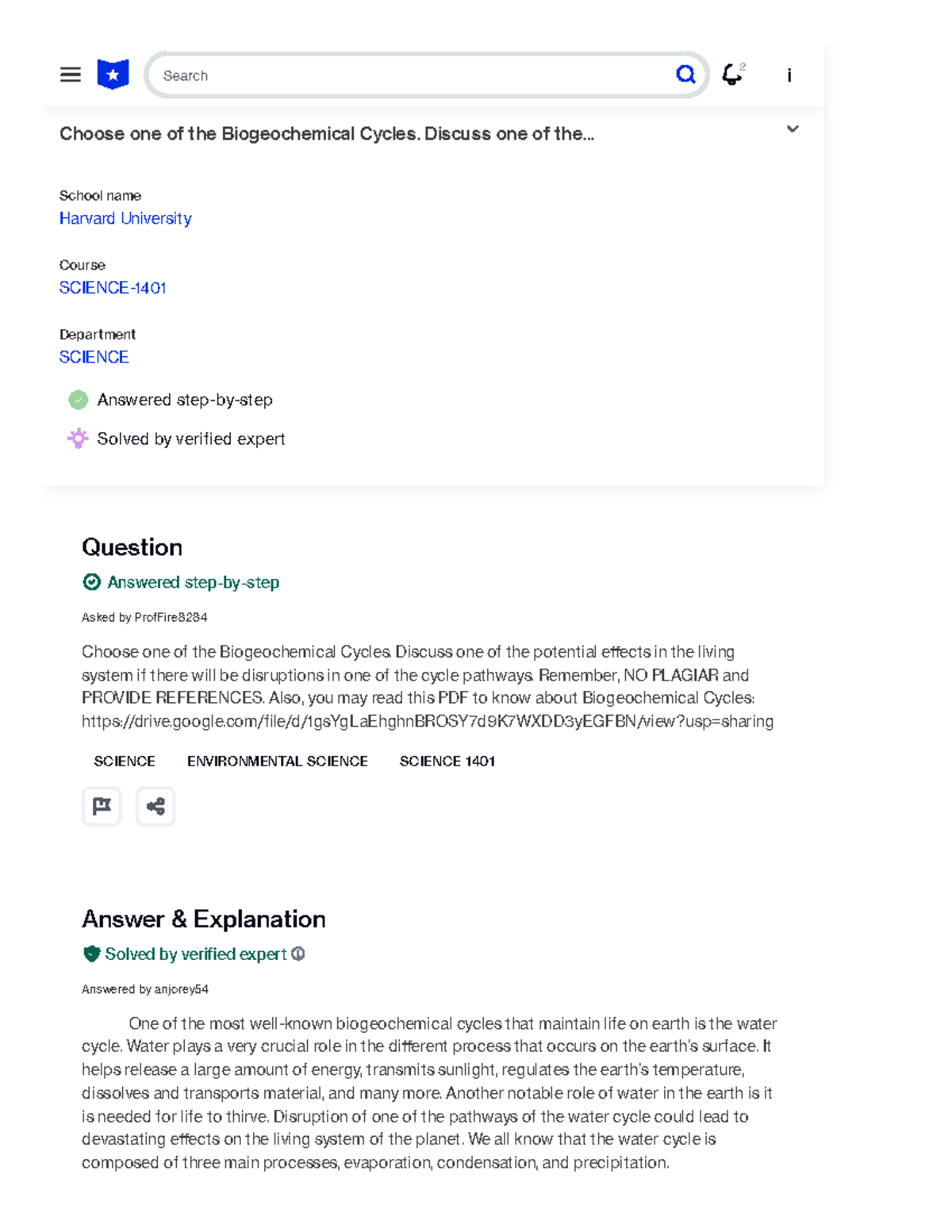Open the hamburger navigation menu
This screenshot has height=1232, width=952.
coord(71,75)
